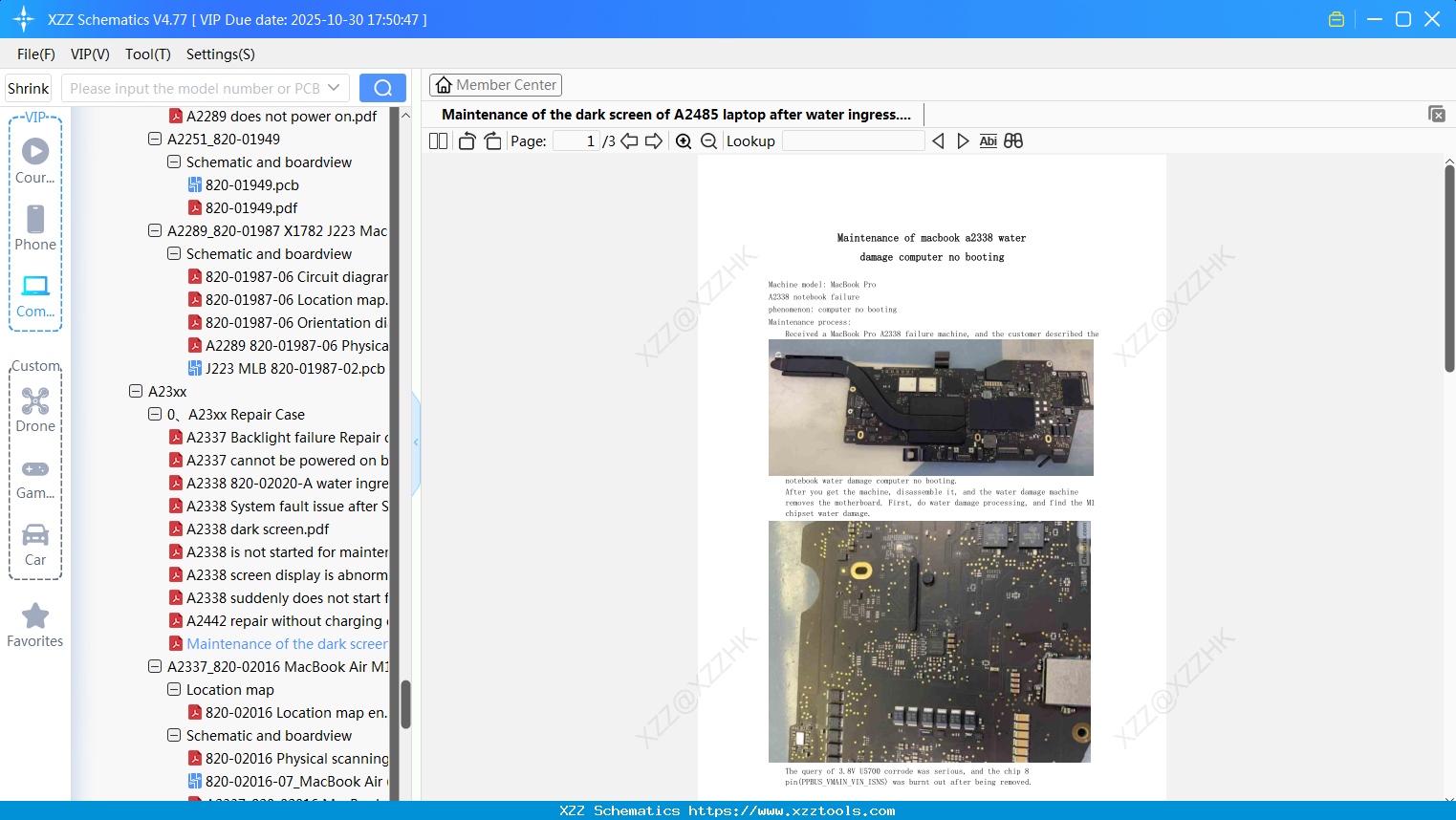This screenshot has width=1456, height=820.
Task: Collapse the A23xx node
Action: click(x=136, y=392)
